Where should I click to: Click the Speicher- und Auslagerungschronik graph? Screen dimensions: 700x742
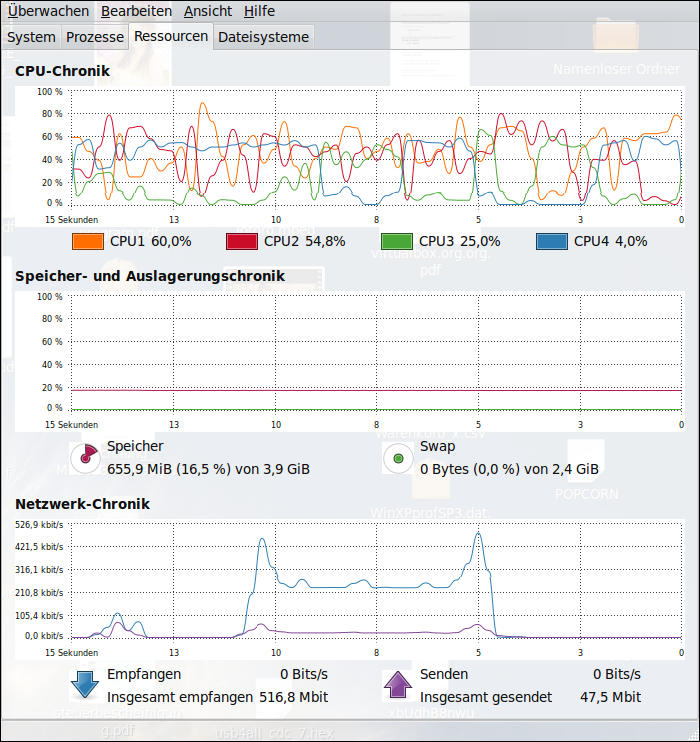[376, 352]
